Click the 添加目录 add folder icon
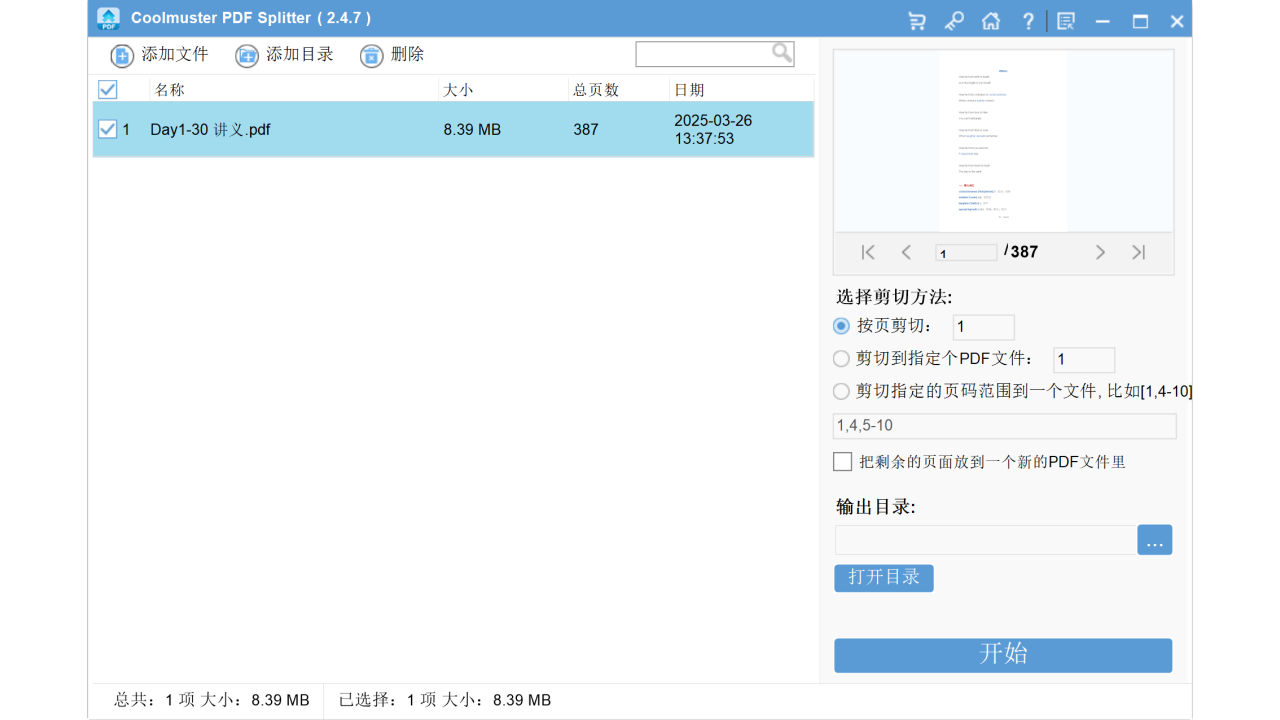 247,56
